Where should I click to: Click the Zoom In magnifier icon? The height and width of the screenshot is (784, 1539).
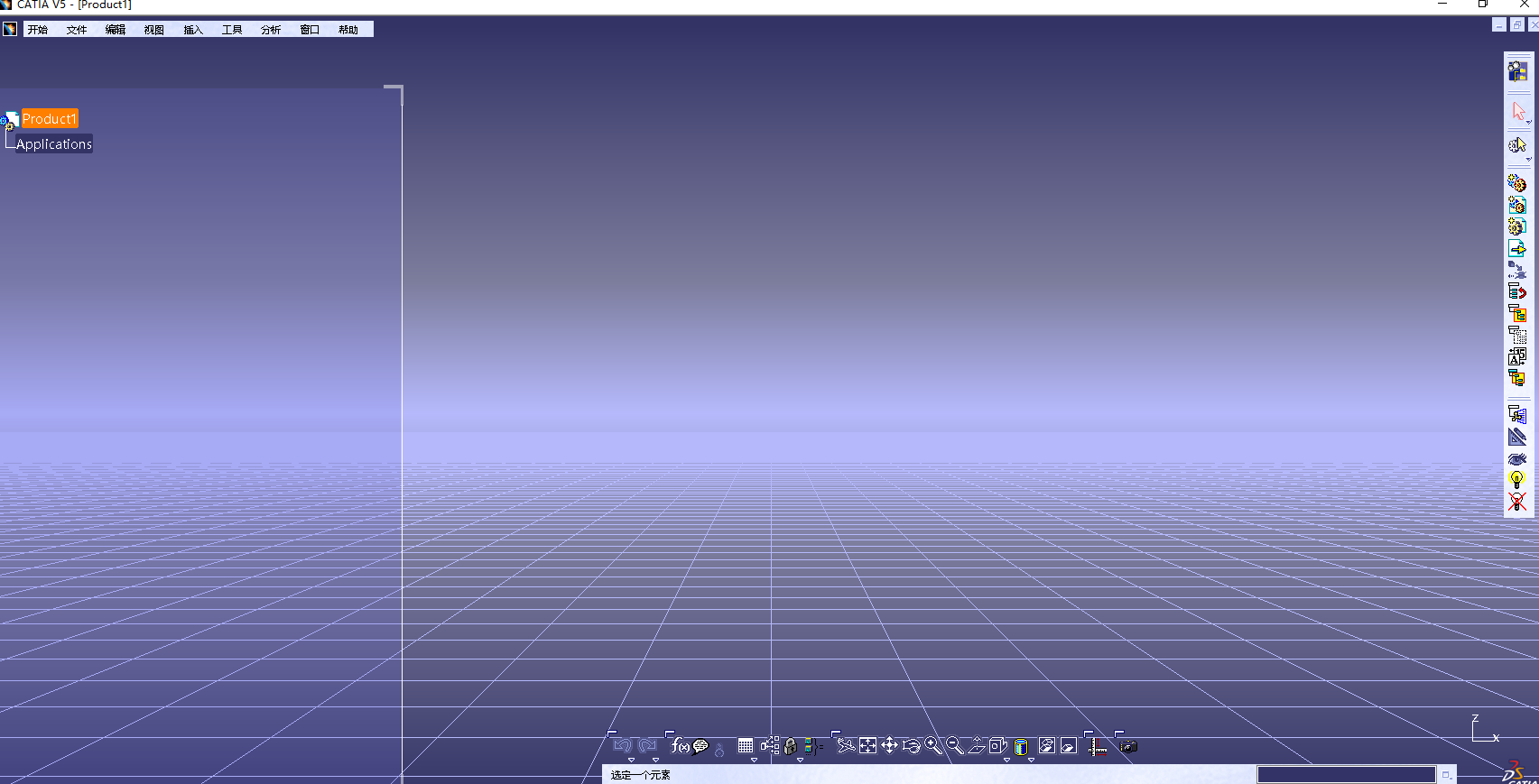pyautogui.click(x=932, y=746)
